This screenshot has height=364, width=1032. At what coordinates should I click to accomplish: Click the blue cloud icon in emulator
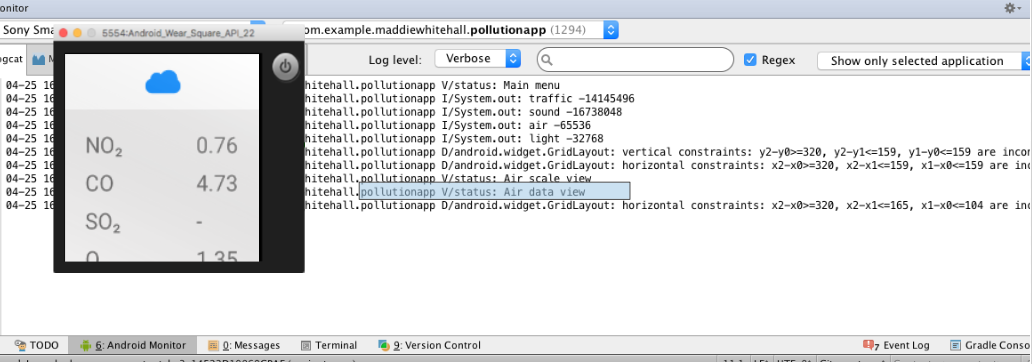pos(163,82)
